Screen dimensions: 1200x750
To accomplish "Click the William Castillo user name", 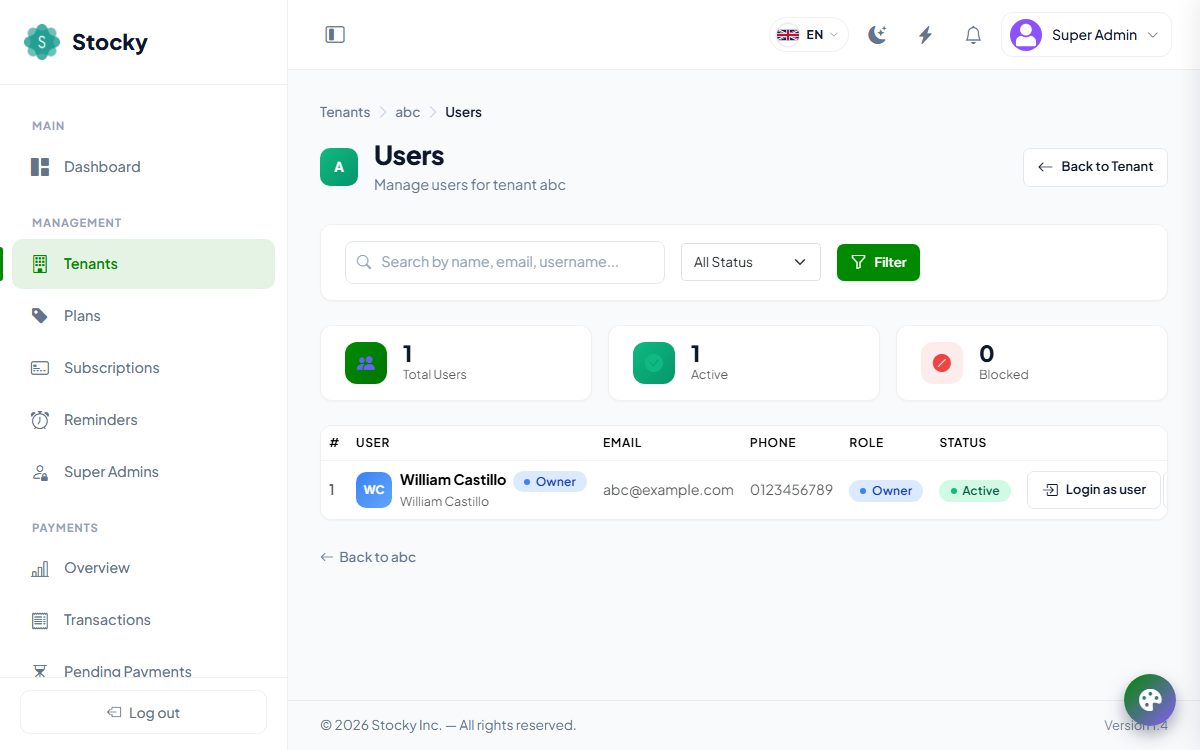I will coord(453,480).
